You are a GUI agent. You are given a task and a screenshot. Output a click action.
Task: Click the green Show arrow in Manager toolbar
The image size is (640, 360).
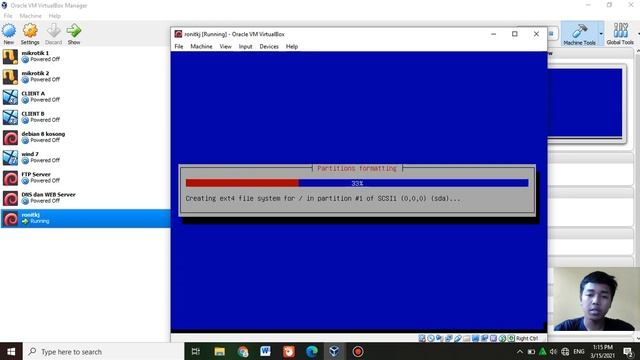click(74, 31)
